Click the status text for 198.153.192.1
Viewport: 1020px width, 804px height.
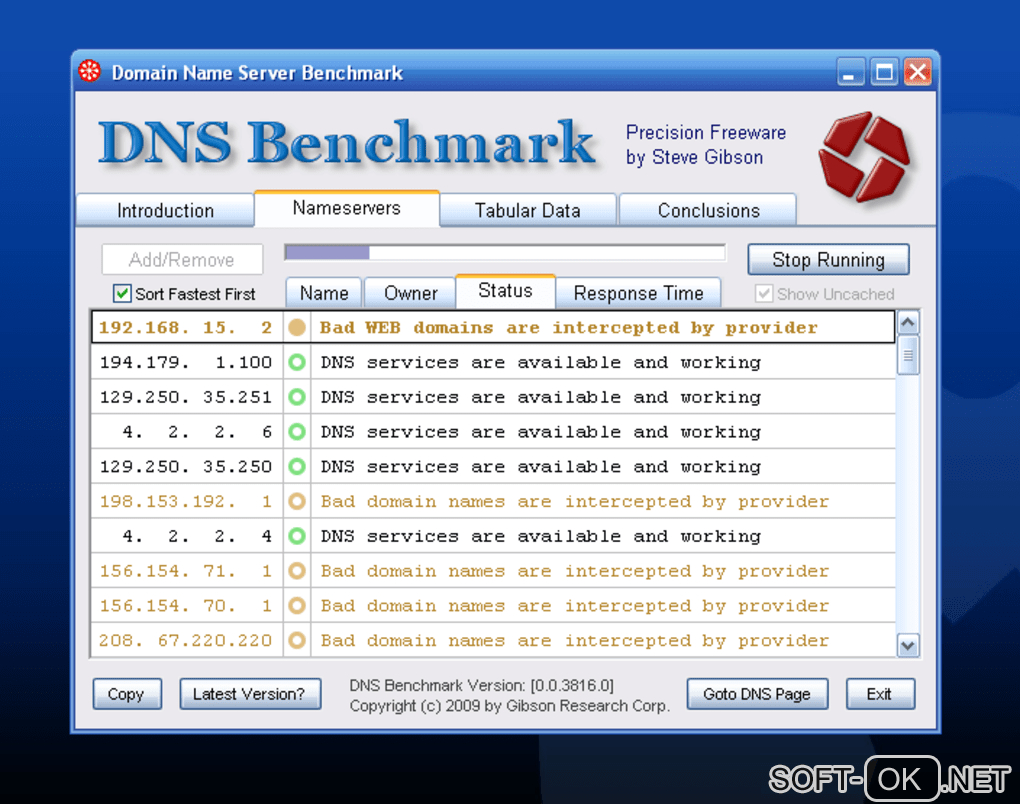[x=574, y=502]
